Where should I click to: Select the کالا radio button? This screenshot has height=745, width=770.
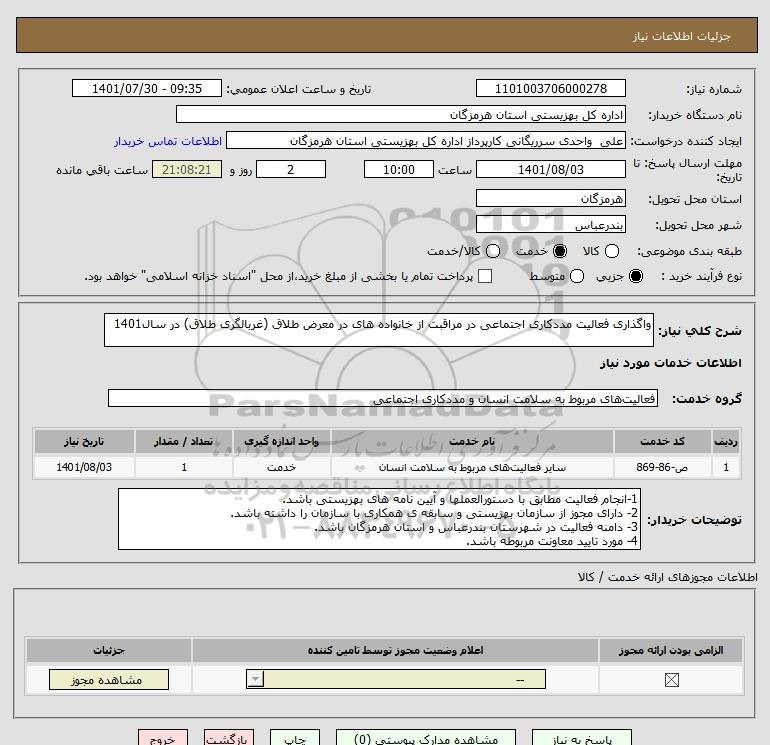tap(611, 251)
